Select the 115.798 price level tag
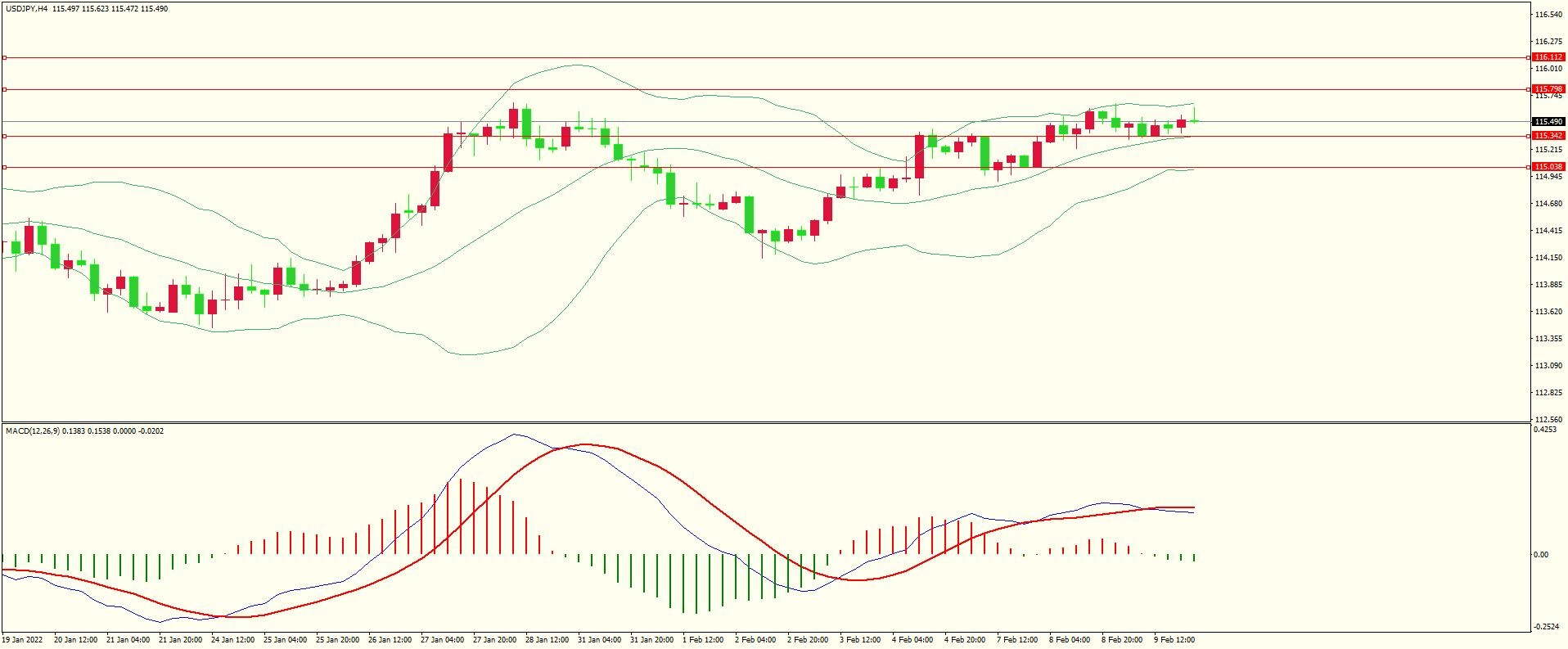This screenshot has height=649, width=1568. tap(1548, 89)
